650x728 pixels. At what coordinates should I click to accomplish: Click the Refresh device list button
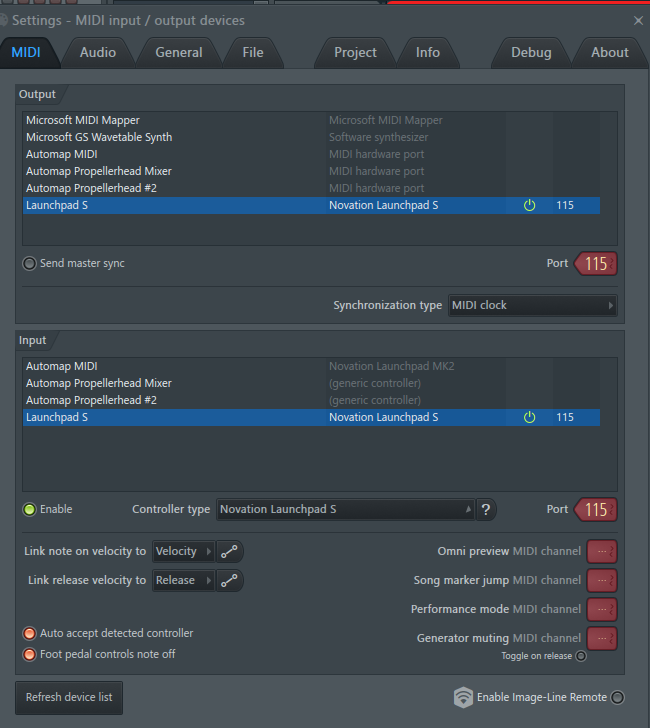click(69, 697)
